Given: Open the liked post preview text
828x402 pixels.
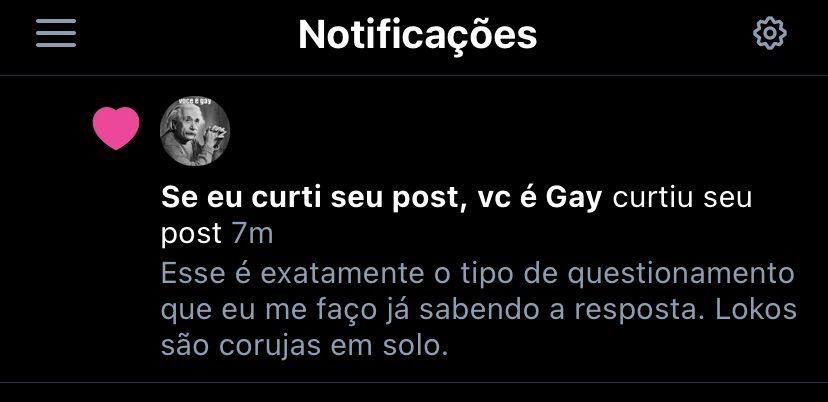Looking at the screenshot, I should coord(478,310).
